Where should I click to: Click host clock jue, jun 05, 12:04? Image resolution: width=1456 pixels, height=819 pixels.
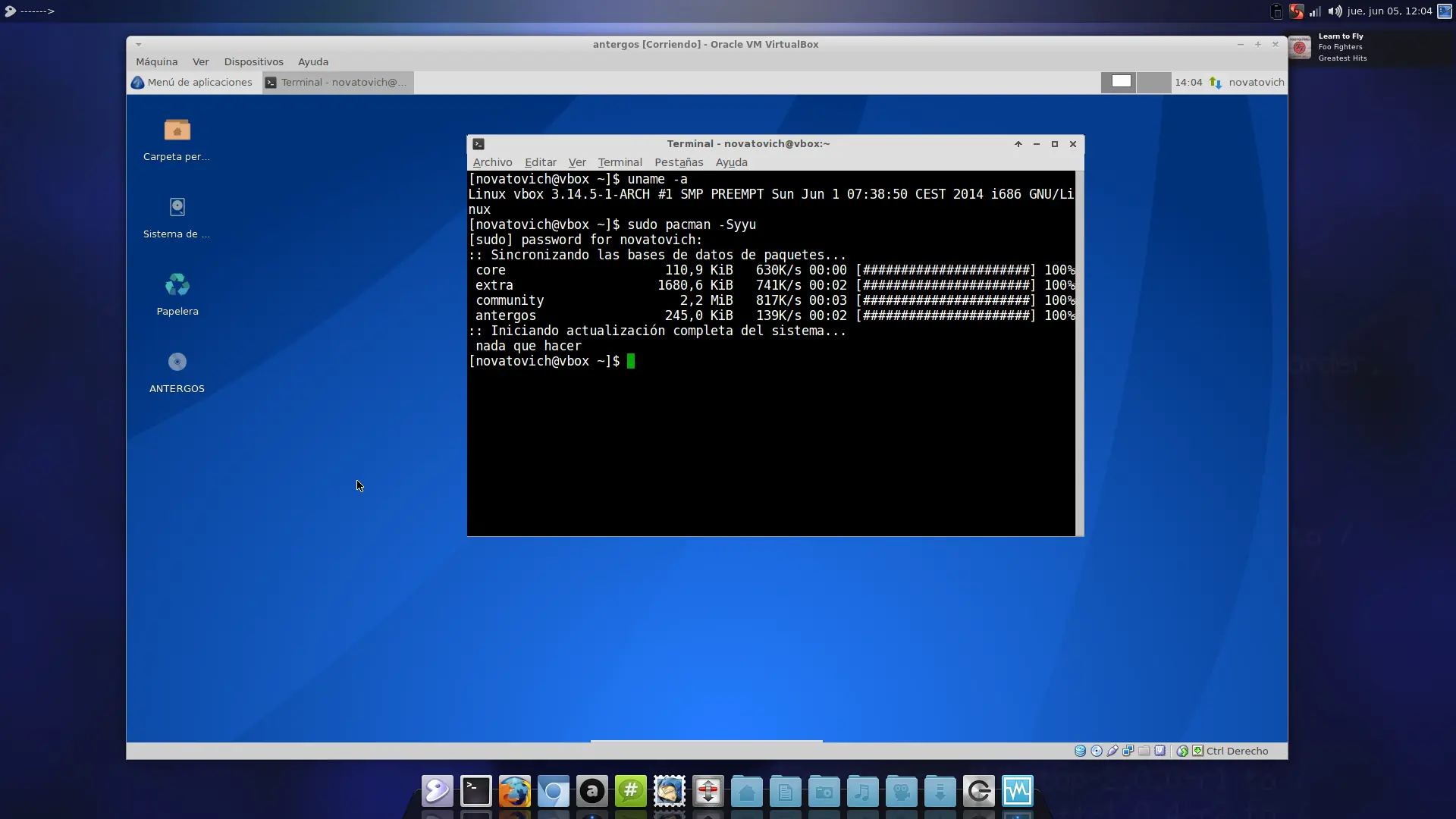[1389, 11]
